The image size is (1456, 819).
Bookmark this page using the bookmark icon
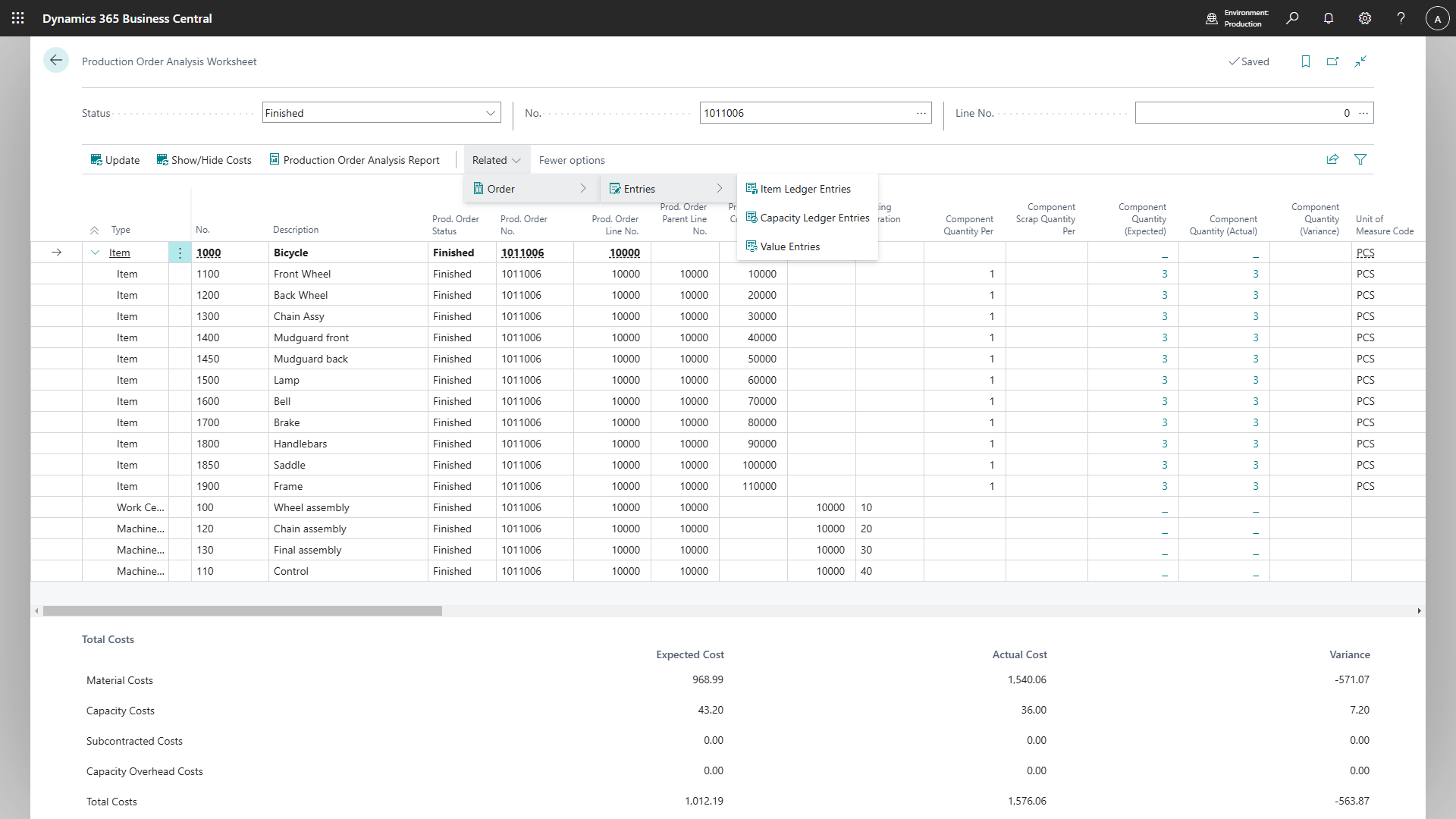point(1305,61)
